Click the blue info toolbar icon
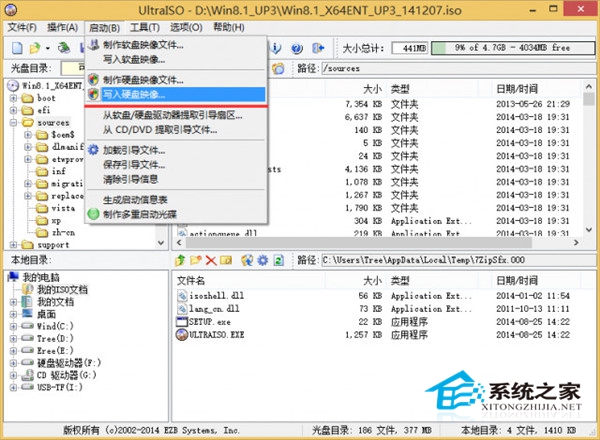Viewport: 600px width, 440px height. (276, 48)
